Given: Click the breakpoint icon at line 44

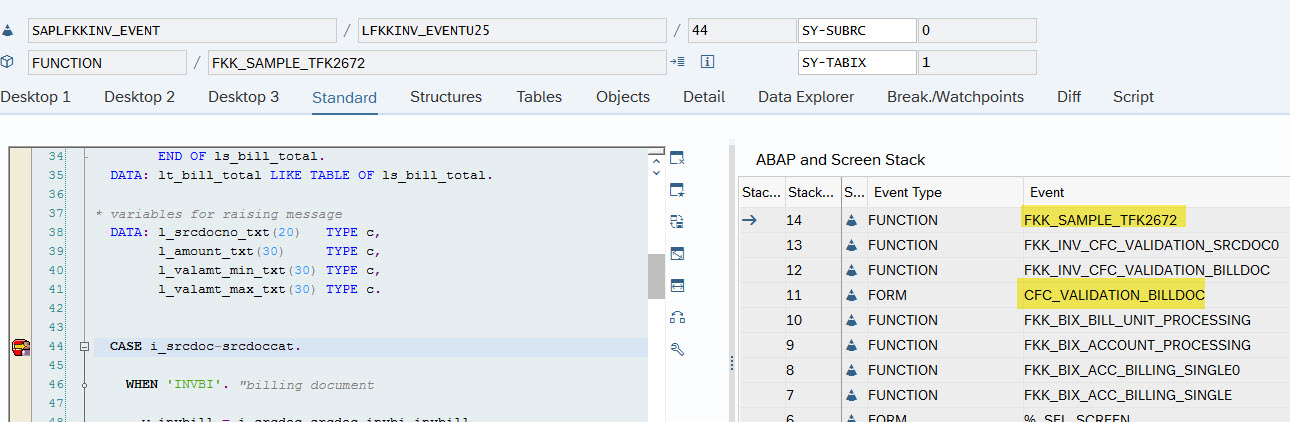Looking at the screenshot, I should coord(20,347).
